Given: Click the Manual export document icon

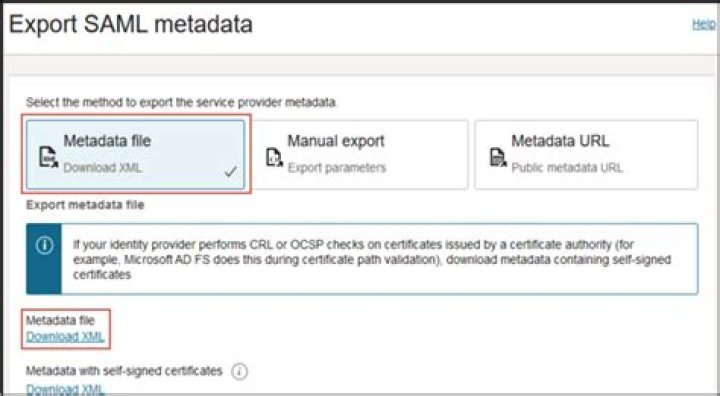Looking at the screenshot, I should (275, 158).
